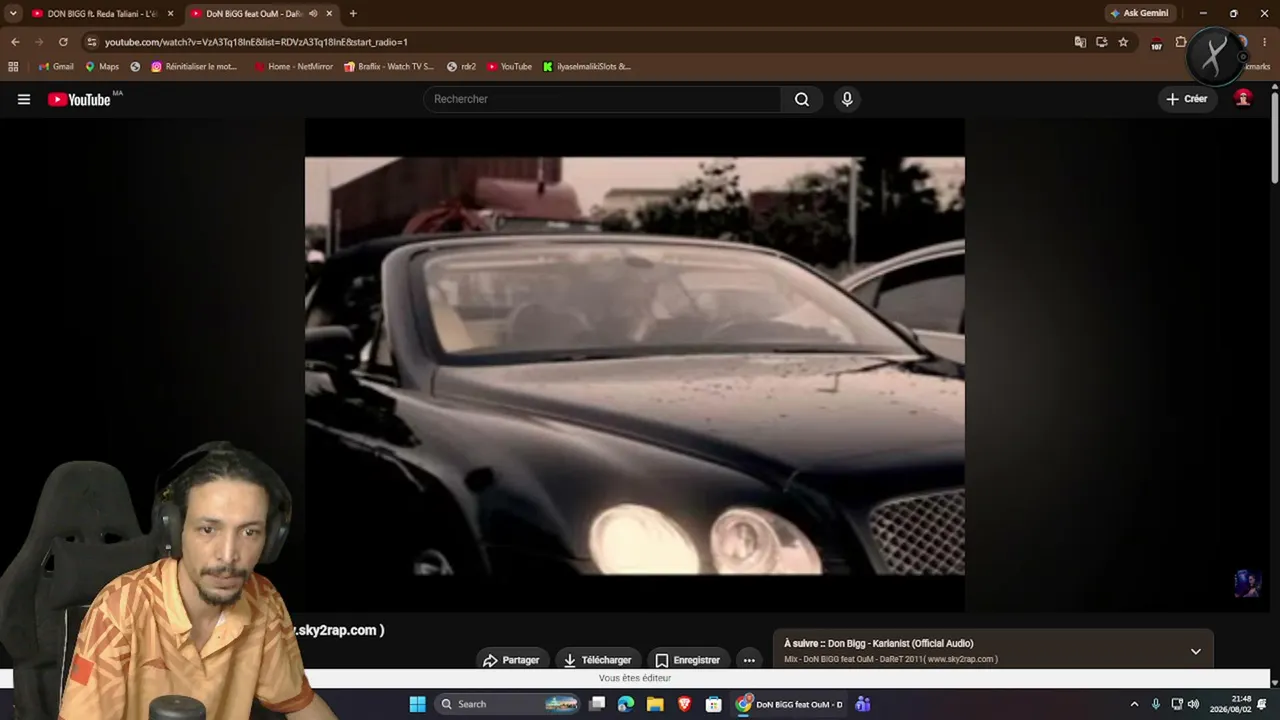Close the DON BIGG ft. Reda Taliani tab
The height and width of the screenshot is (720, 1280).
[x=170, y=14]
